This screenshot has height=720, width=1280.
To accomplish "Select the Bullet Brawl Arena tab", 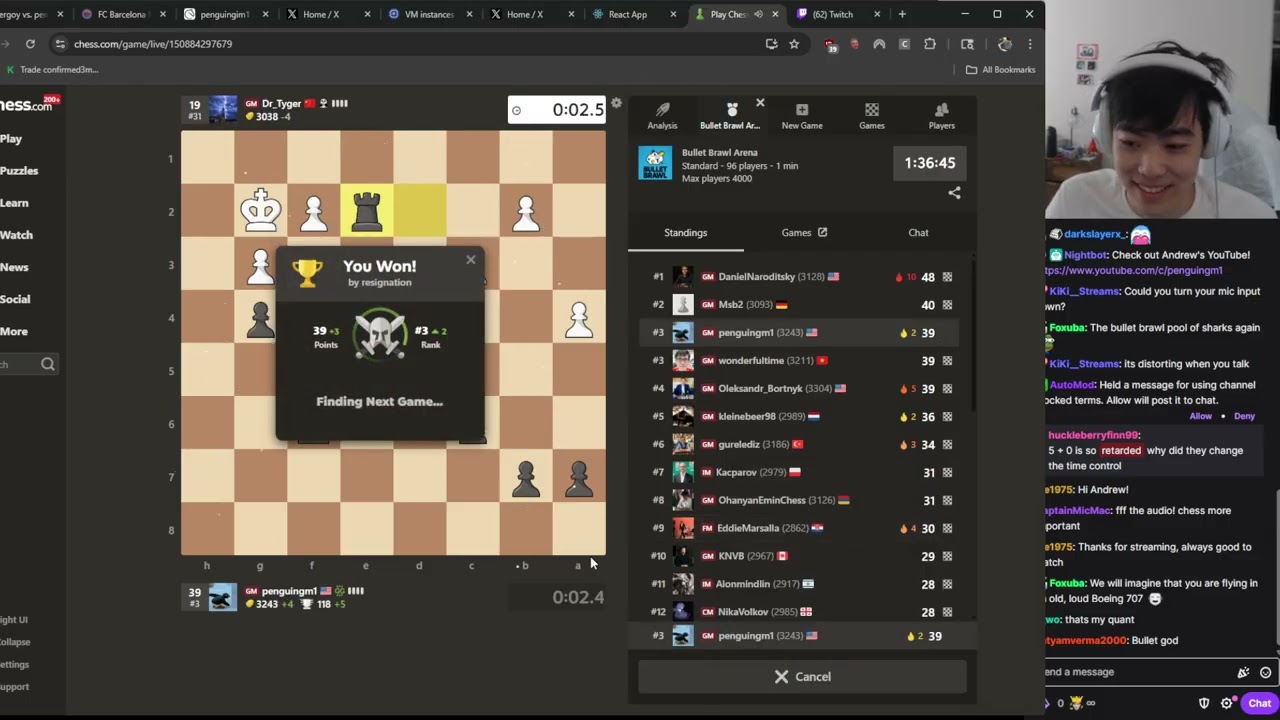I will pyautogui.click(x=730, y=116).
